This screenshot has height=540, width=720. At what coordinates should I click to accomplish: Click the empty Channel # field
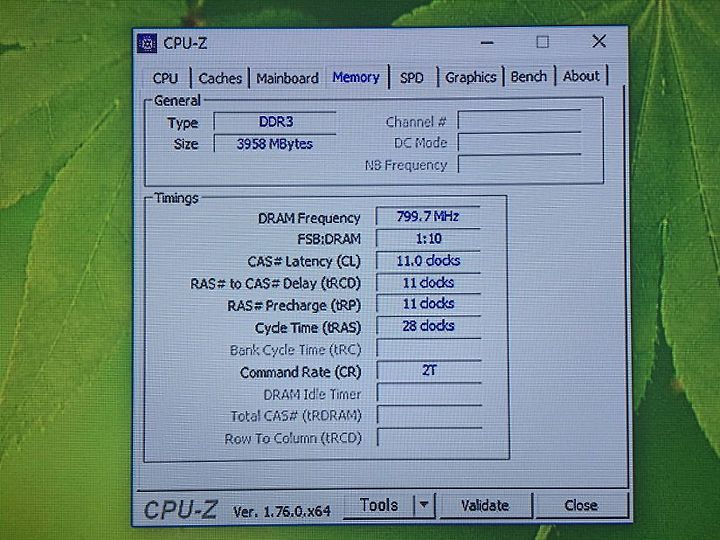coord(519,120)
